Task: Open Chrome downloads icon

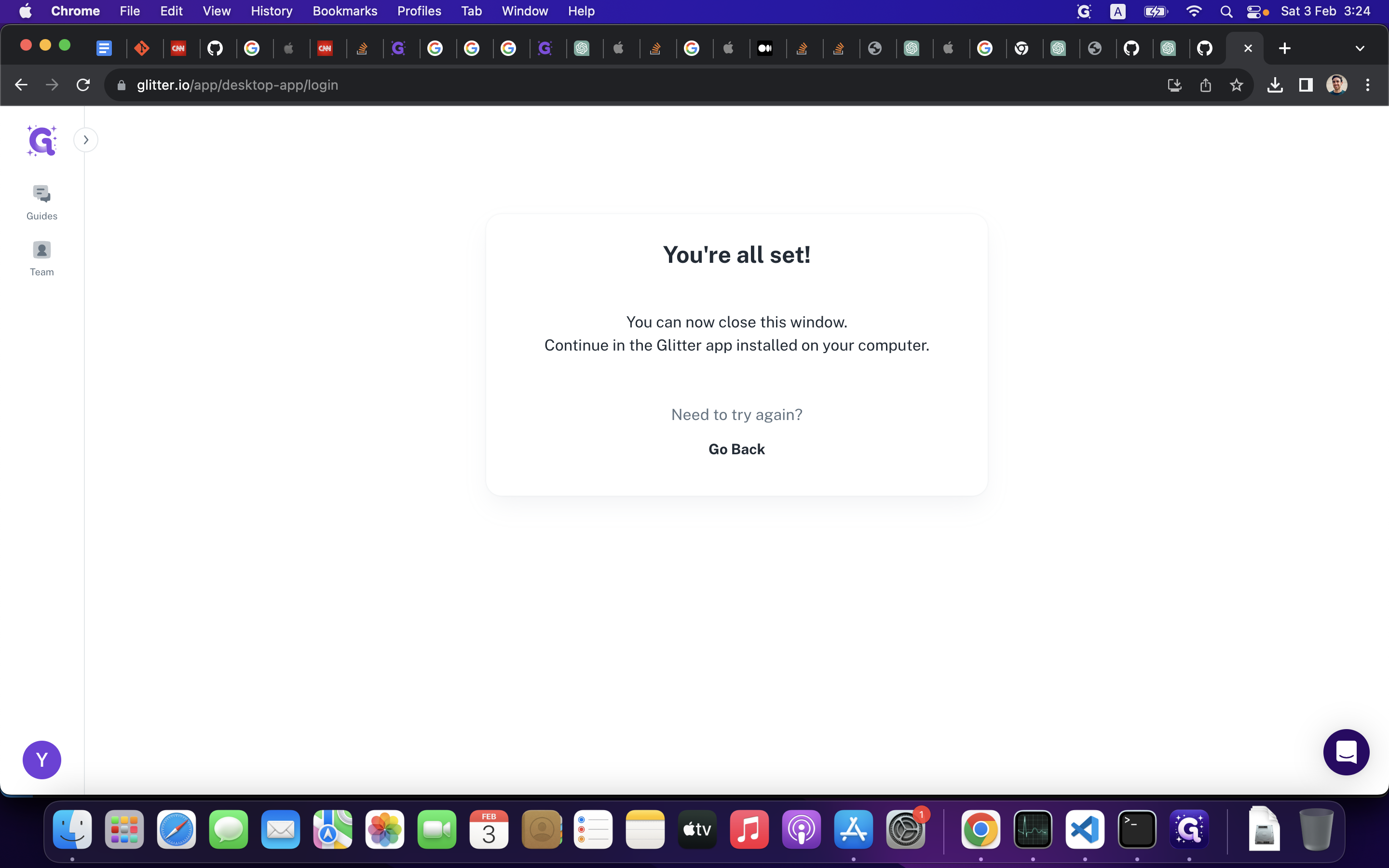Action: pyautogui.click(x=1275, y=85)
